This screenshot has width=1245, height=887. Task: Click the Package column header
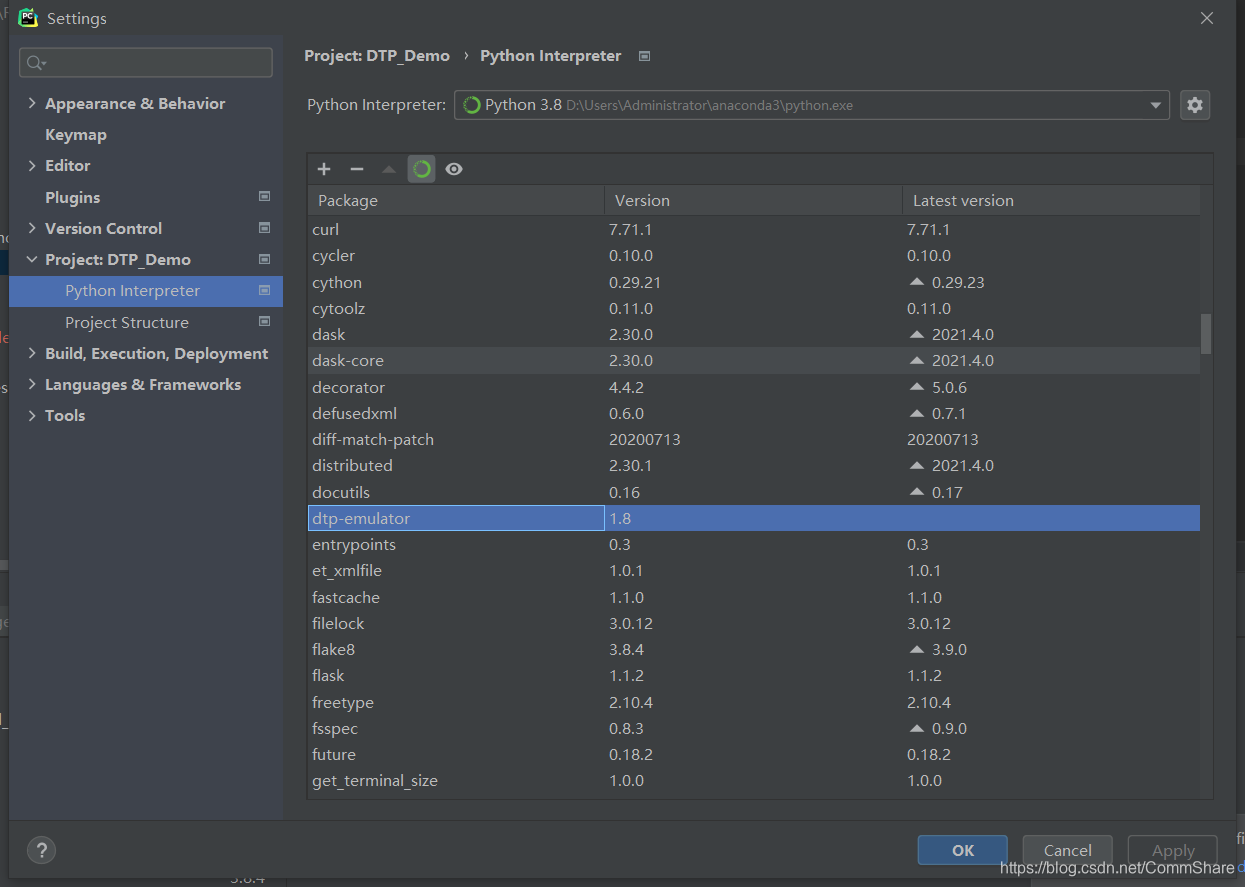point(456,200)
